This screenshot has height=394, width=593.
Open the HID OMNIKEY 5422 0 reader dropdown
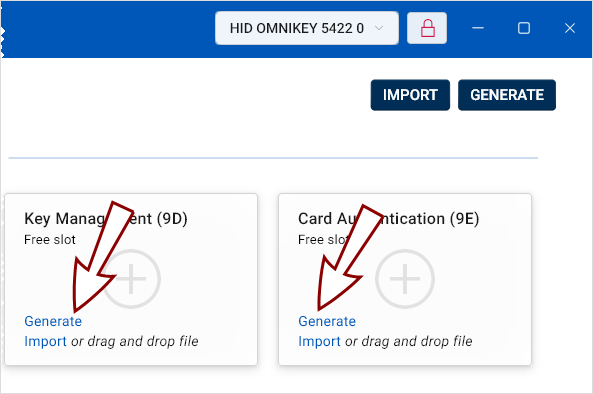coord(307,28)
